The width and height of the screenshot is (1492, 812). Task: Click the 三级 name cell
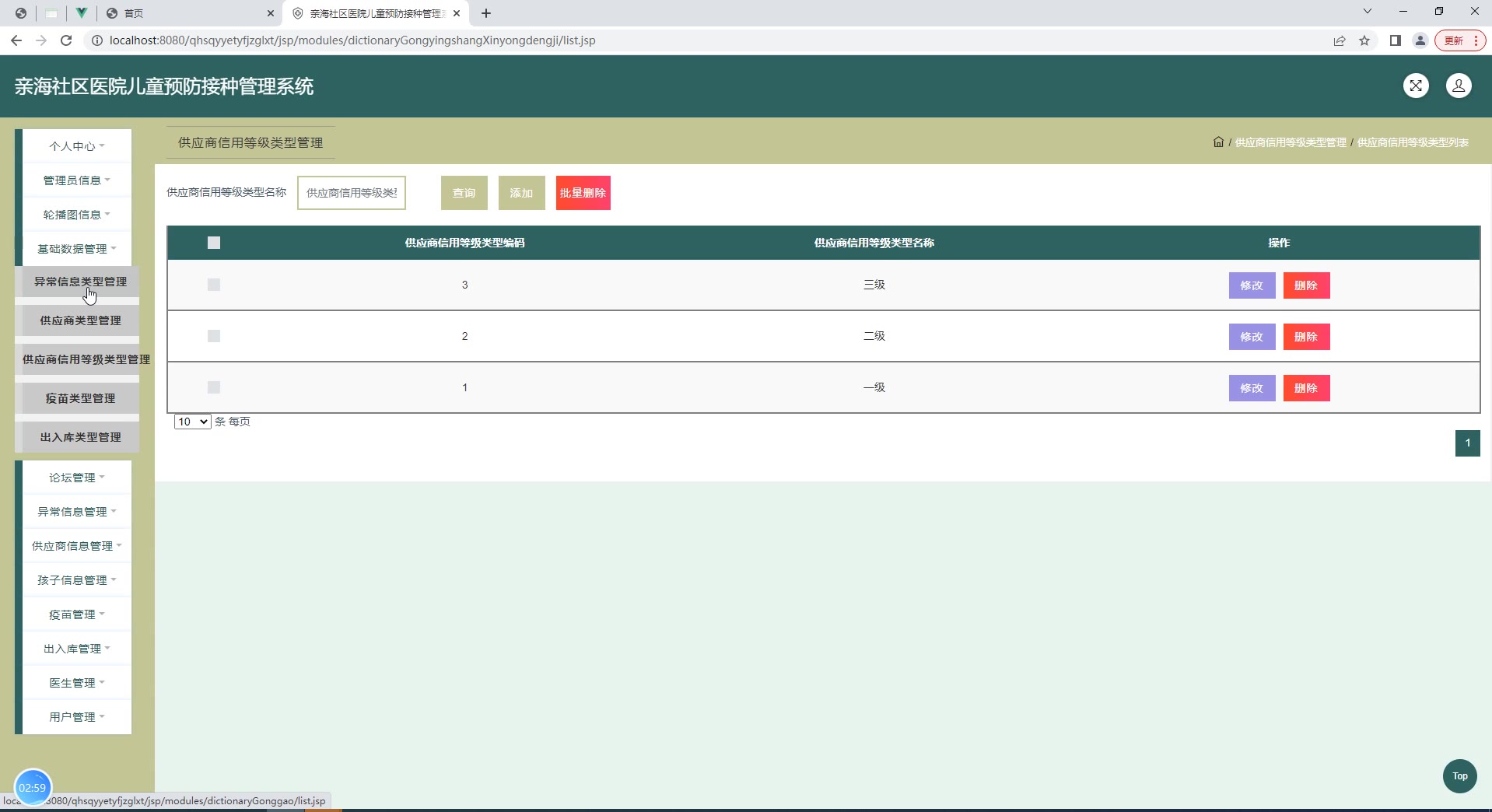[x=874, y=285]
